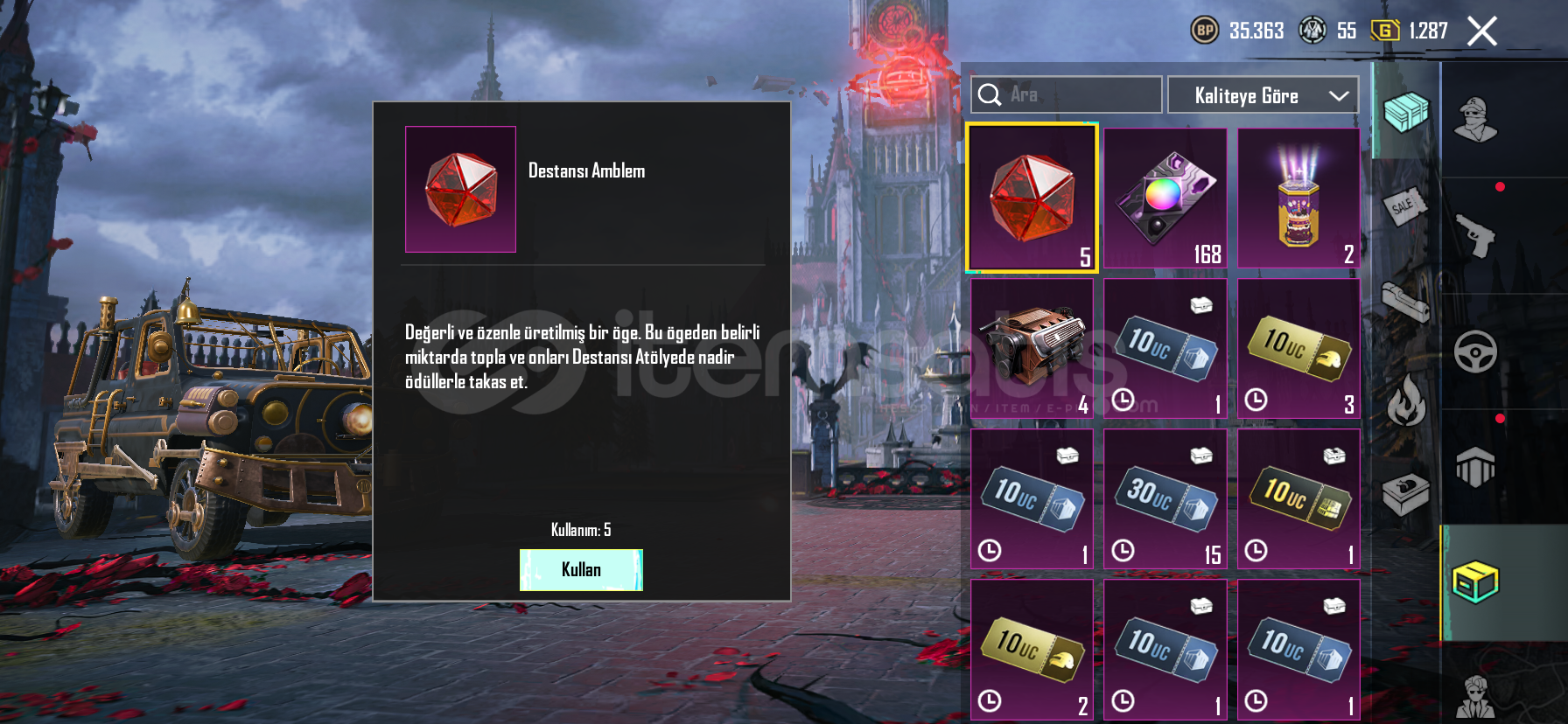The image size is (1568, 724).
Task: Select the firework canister item with count 2
Action: pyautogui.click(x=1298, y=198)
